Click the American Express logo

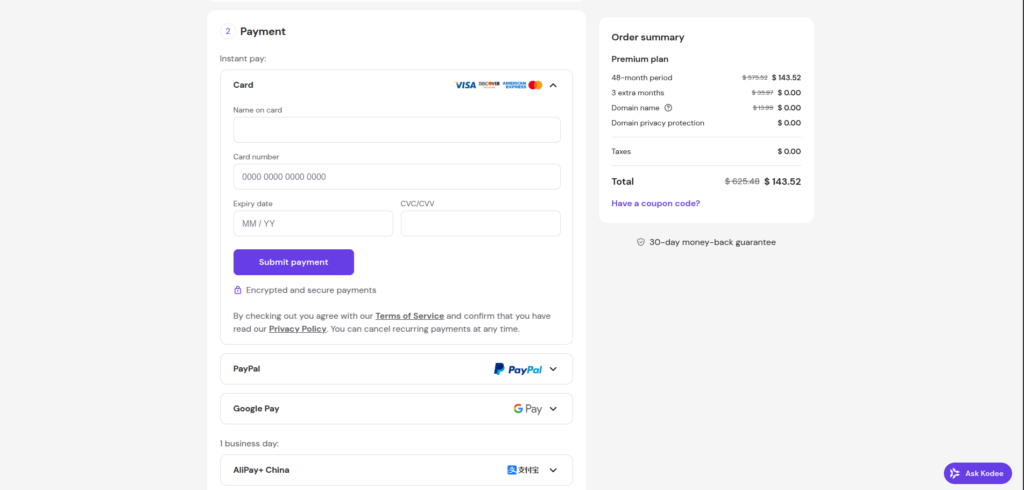(514, 85)
